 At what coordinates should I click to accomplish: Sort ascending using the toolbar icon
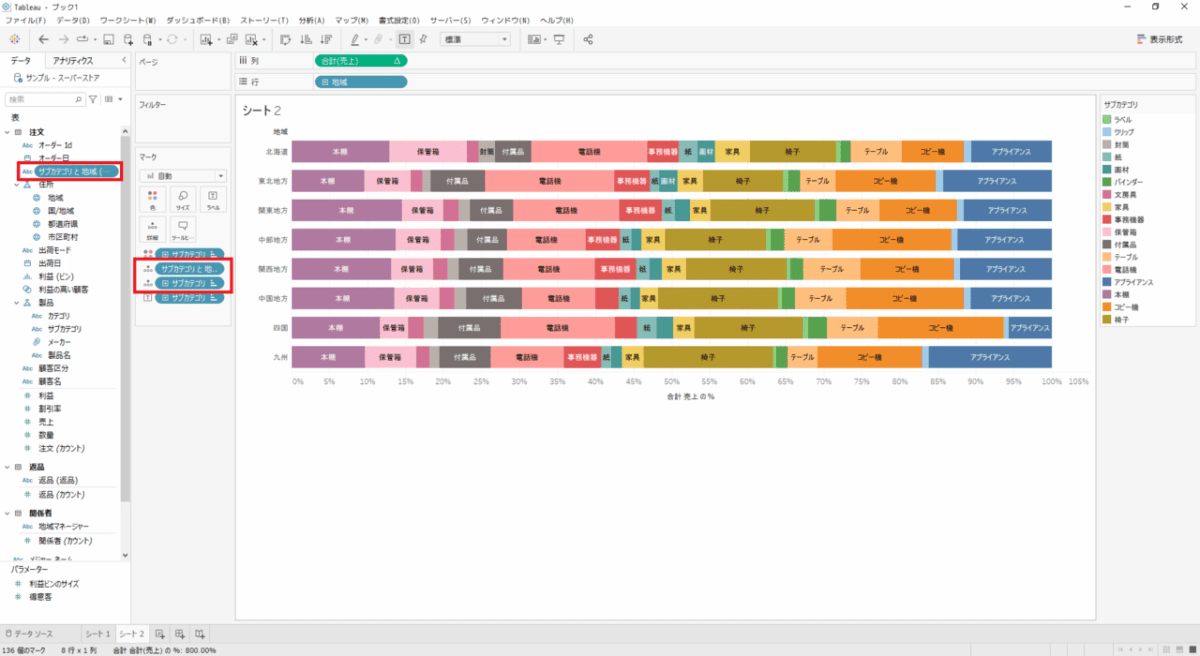click(x=306, y=39)
